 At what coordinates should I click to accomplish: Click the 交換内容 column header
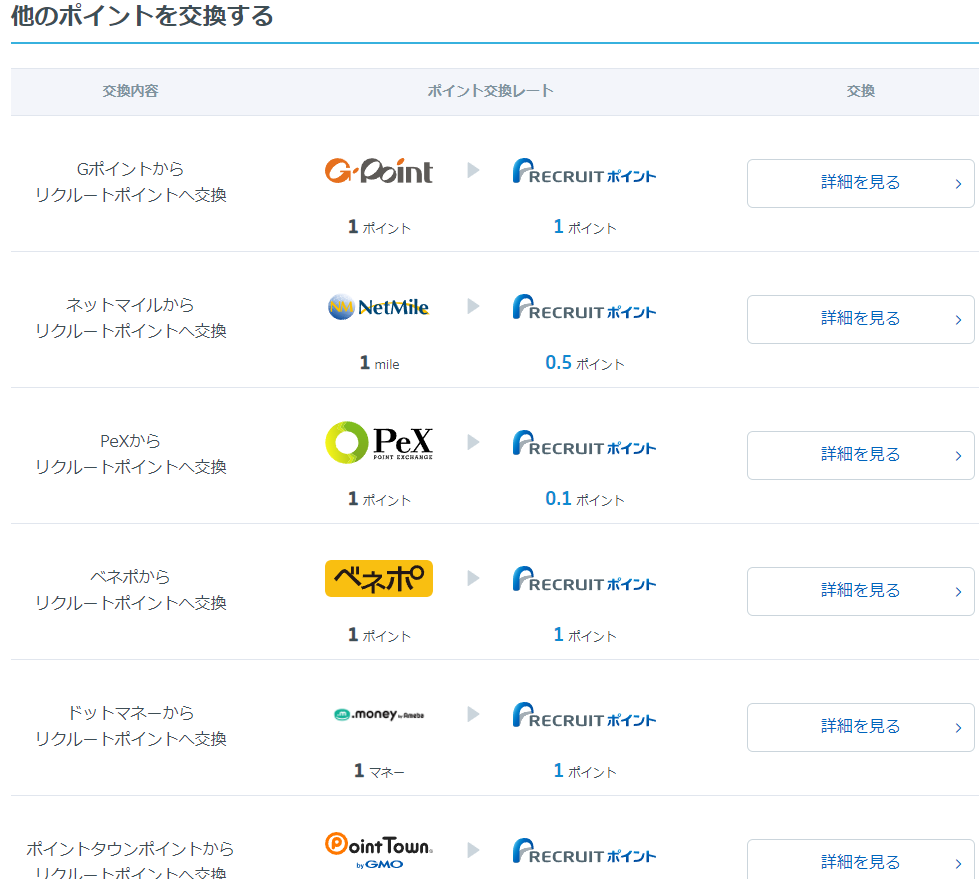click(130, 91)
